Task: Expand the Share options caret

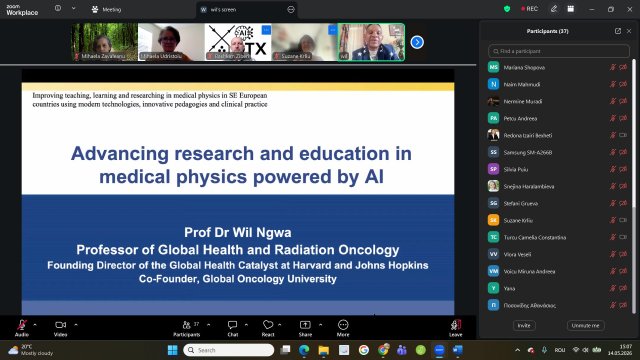Action: tap(320, 324)
